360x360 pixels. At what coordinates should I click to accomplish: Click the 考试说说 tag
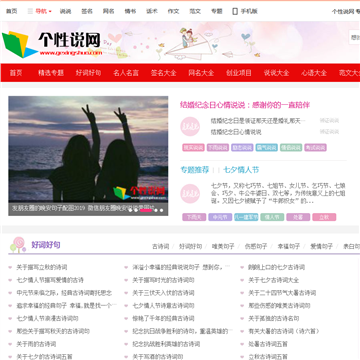point(315,148)
